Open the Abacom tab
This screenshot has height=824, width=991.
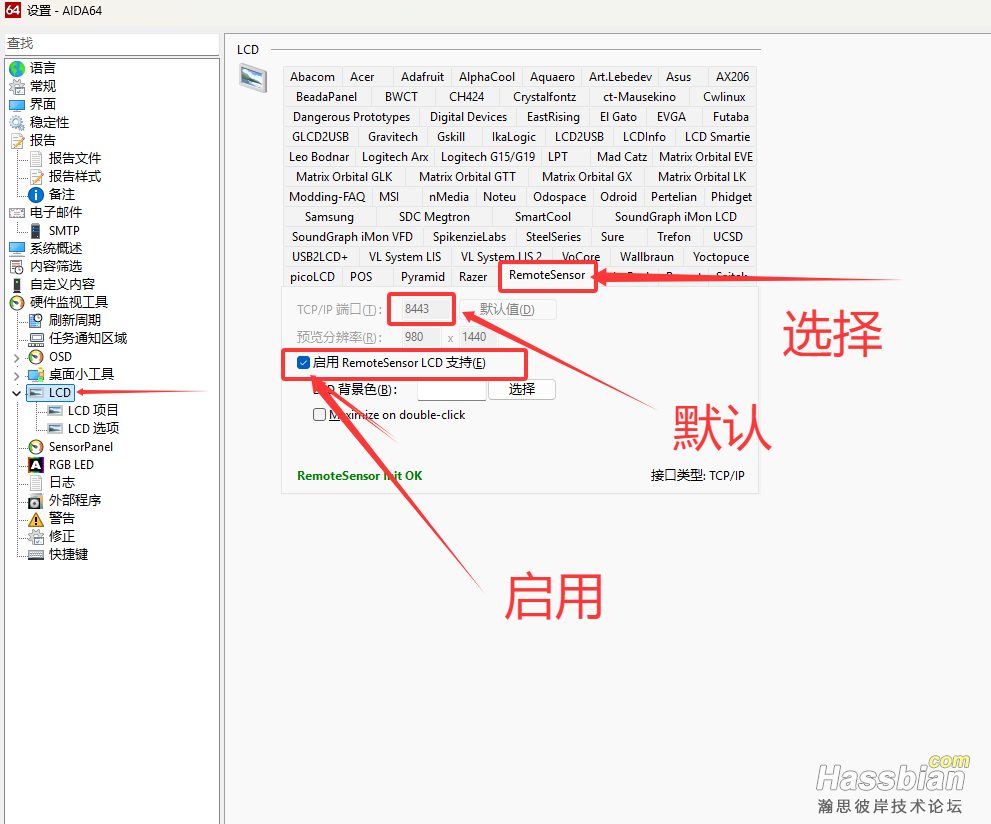[312, 77]
